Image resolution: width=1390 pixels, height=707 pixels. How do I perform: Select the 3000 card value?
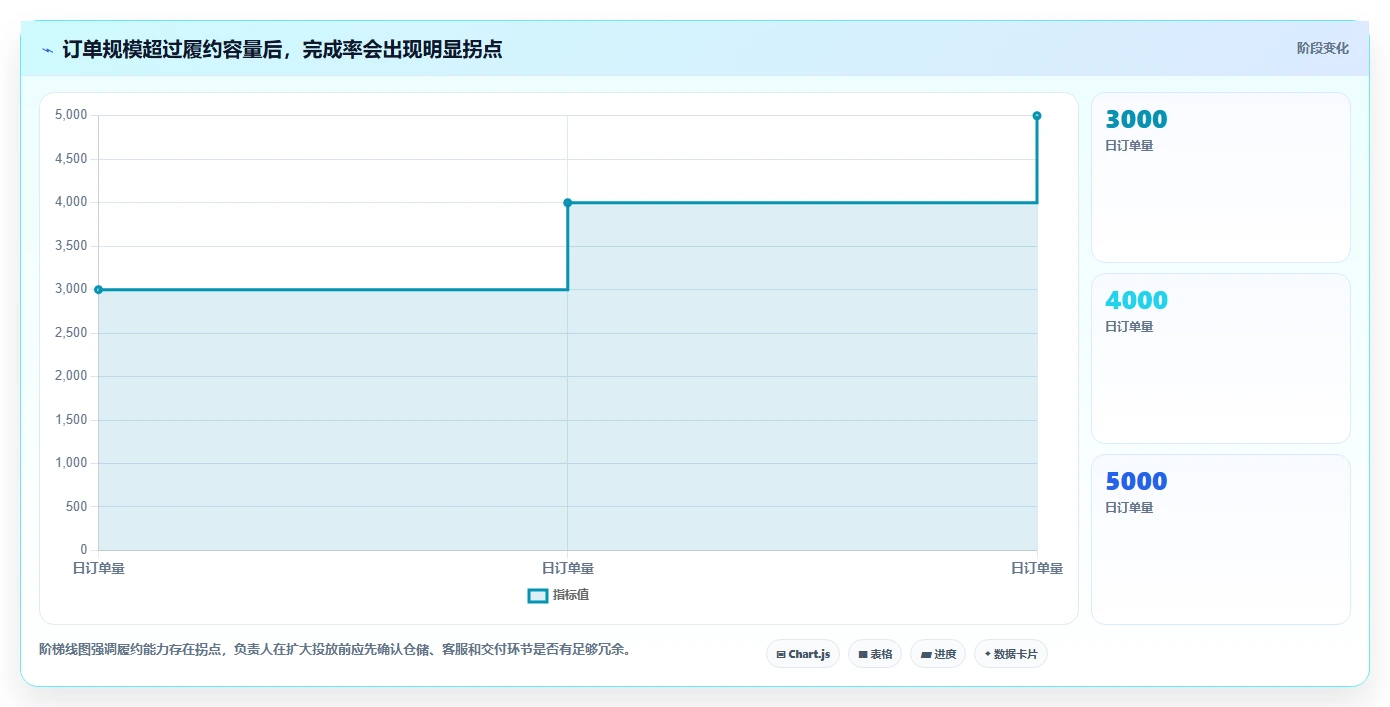click(x=1136, y=119)
